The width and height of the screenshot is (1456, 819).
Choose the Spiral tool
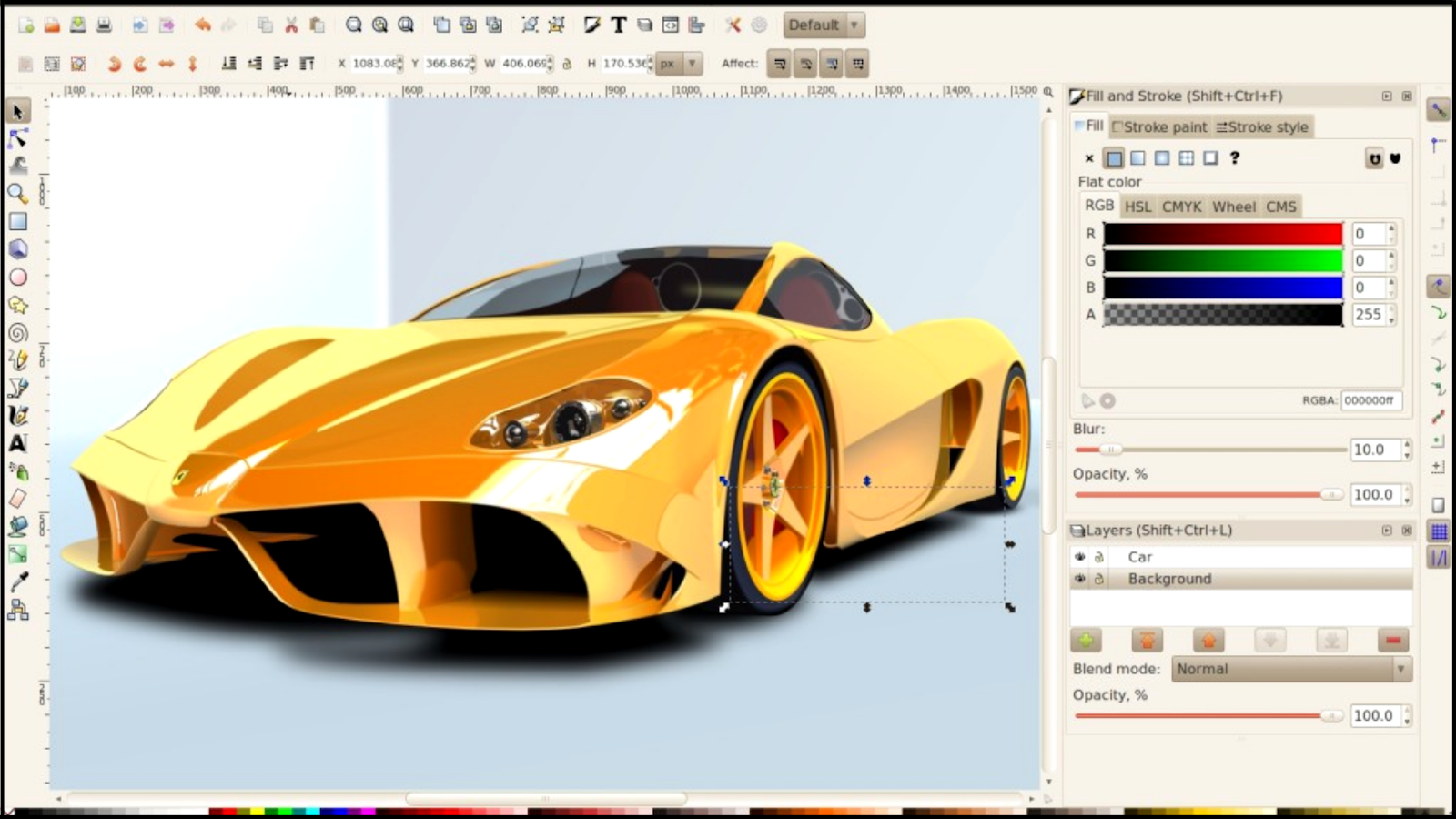coord(17,333)
